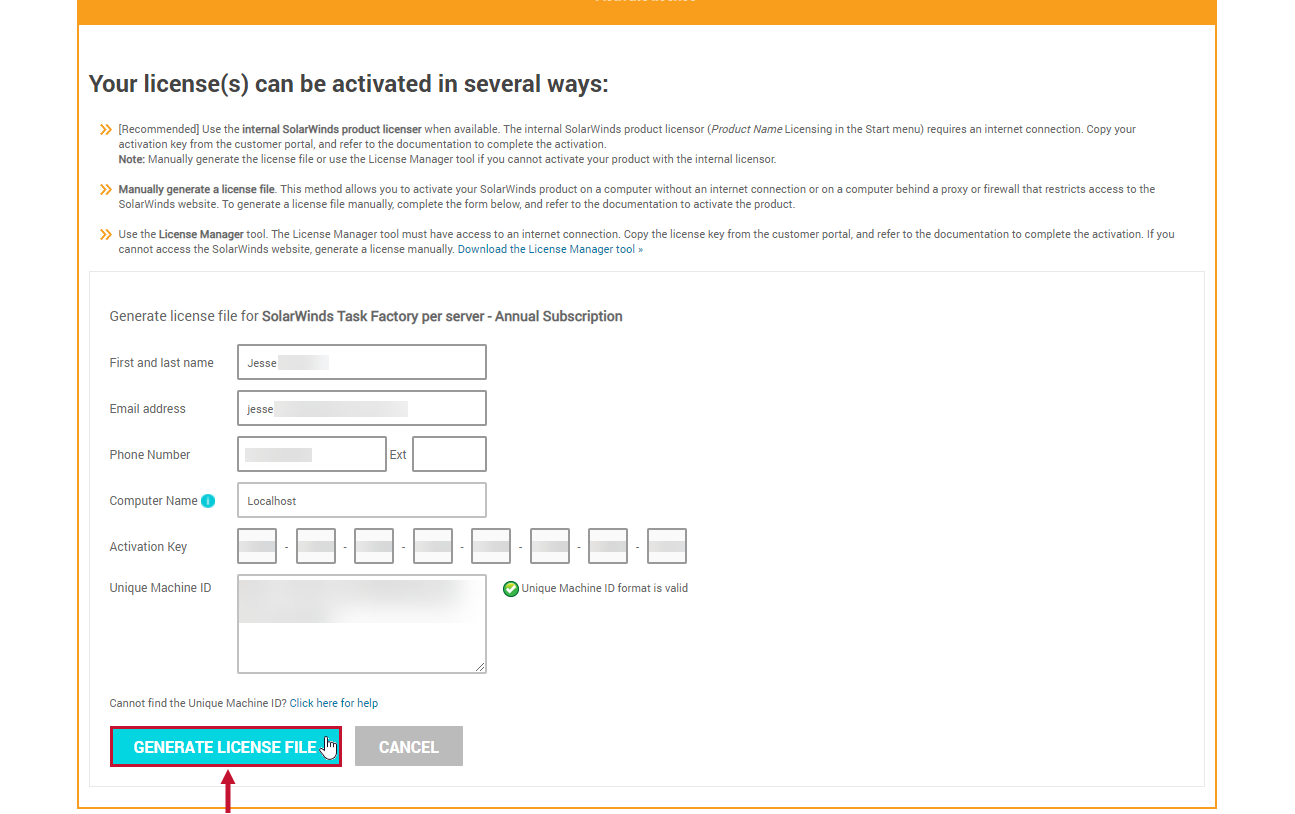Click the orange chevron beside License Manager method
Viewport: 1295px width, 814px height.
(x=105, y=234)
